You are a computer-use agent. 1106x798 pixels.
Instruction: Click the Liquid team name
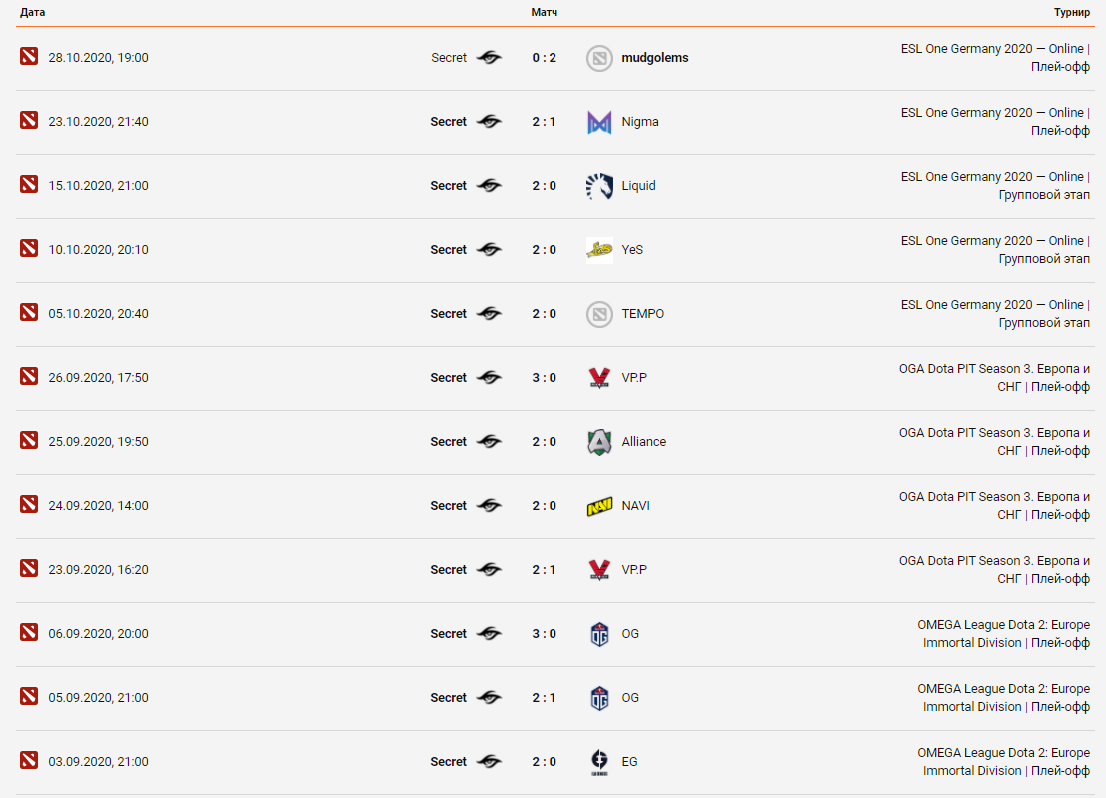(639, 186)
